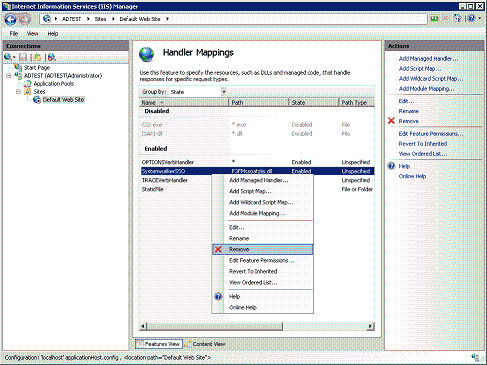This screenshot has height=365, width=487.
Task: Switch to the Content View tab
Action: tap(205, 344)
